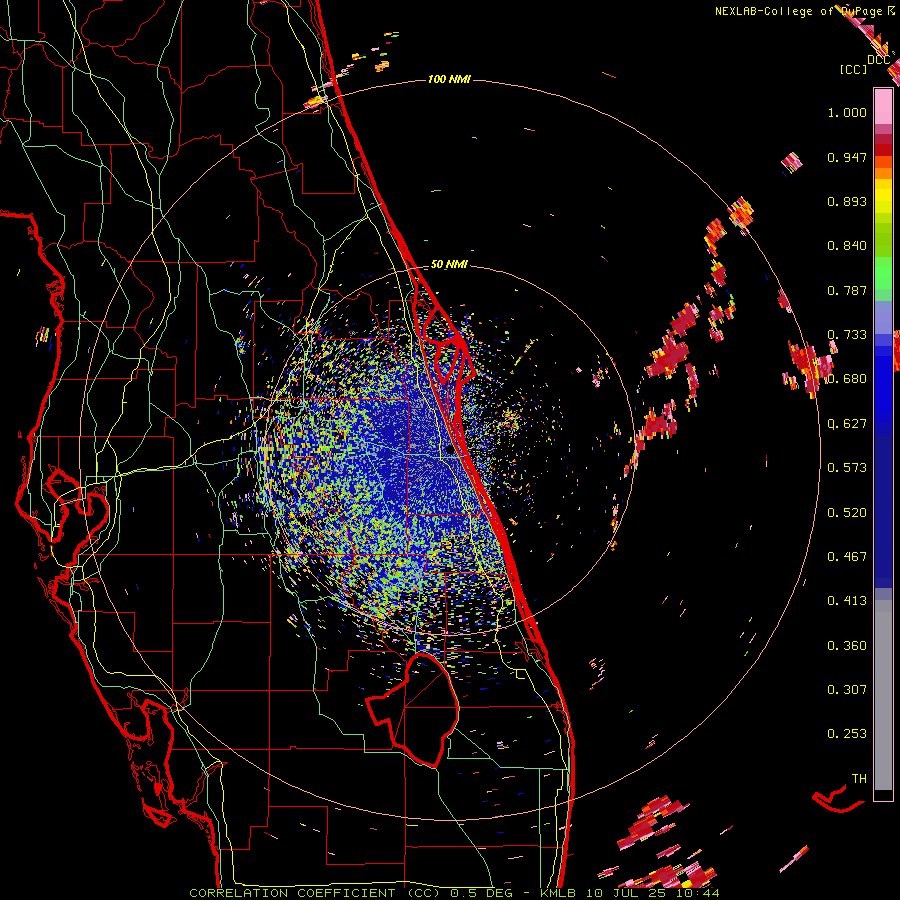Pick the gray segment of the color bar

883,695
